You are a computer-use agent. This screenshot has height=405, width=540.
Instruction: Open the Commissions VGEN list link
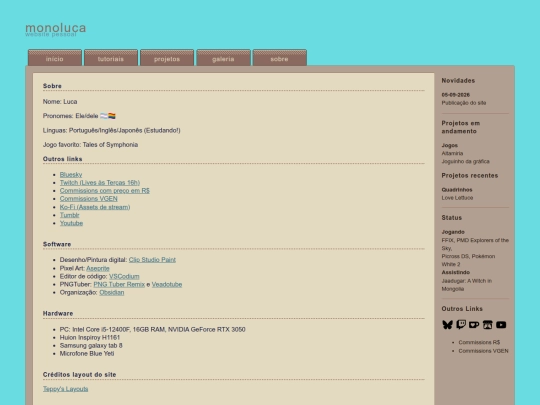click(x=89, y=199)
